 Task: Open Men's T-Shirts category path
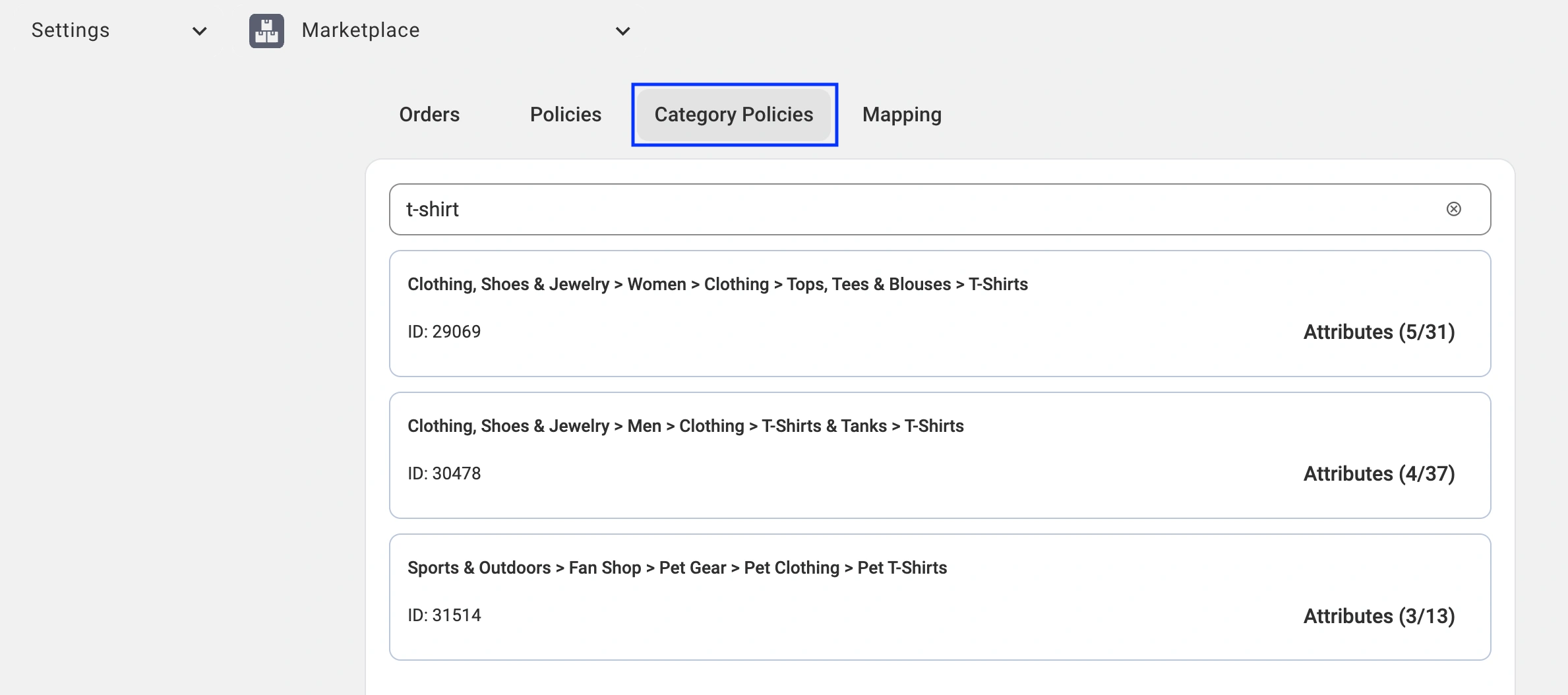[685, 426]
